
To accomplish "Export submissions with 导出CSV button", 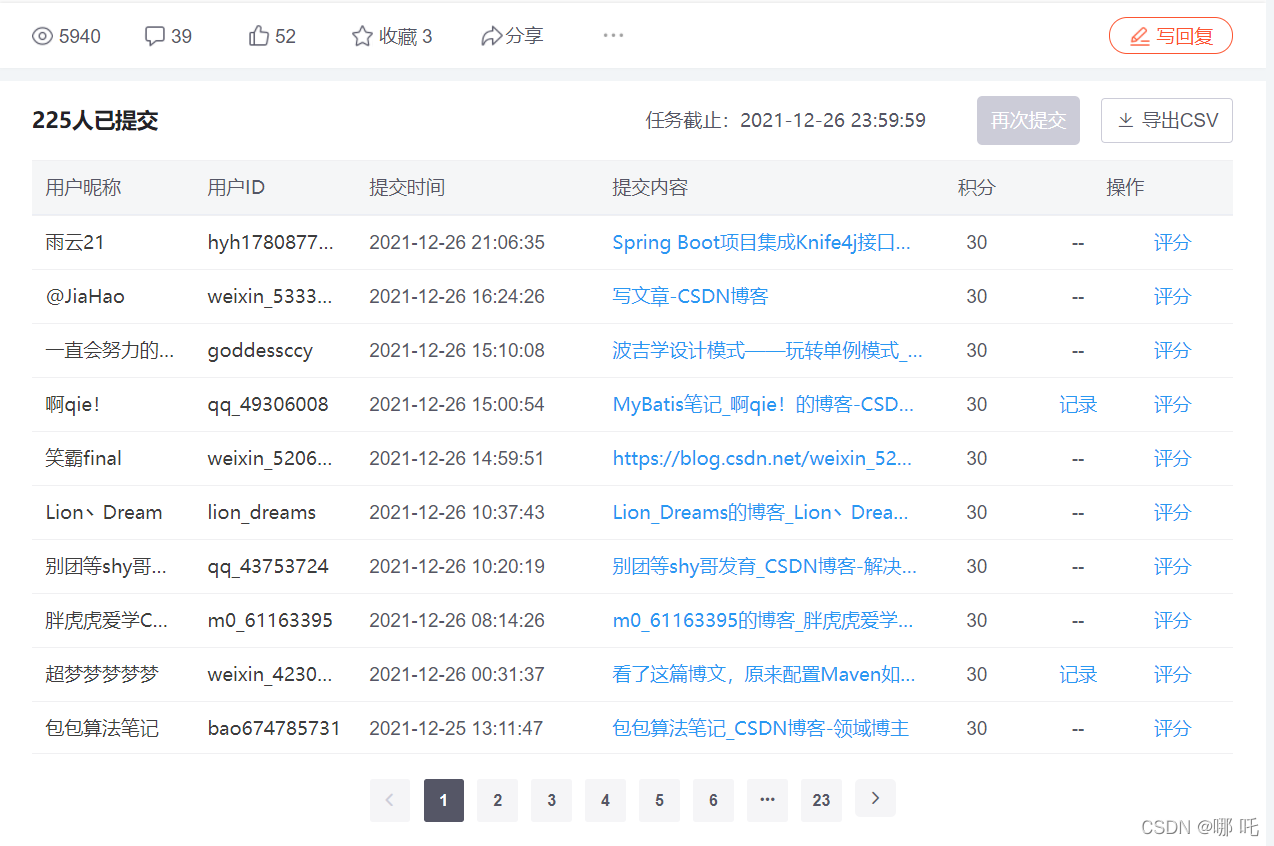I will 1166,121.
